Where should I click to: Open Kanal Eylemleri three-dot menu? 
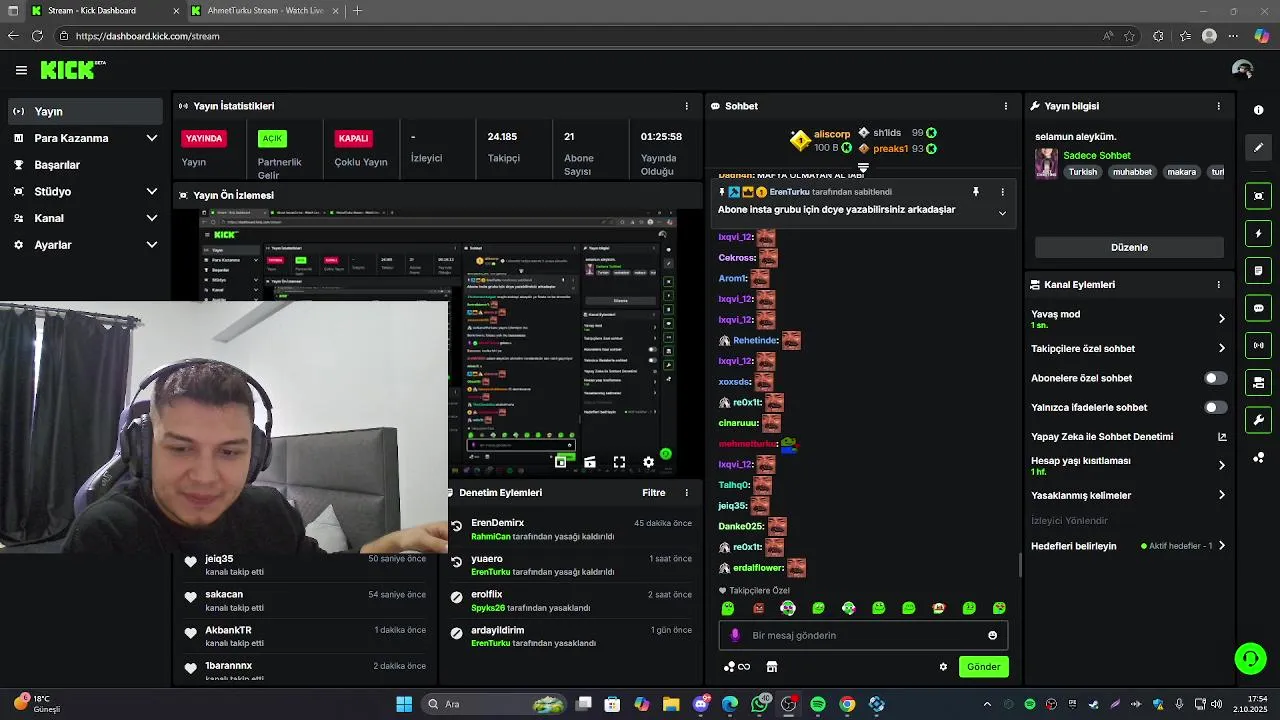(1218, 285)
